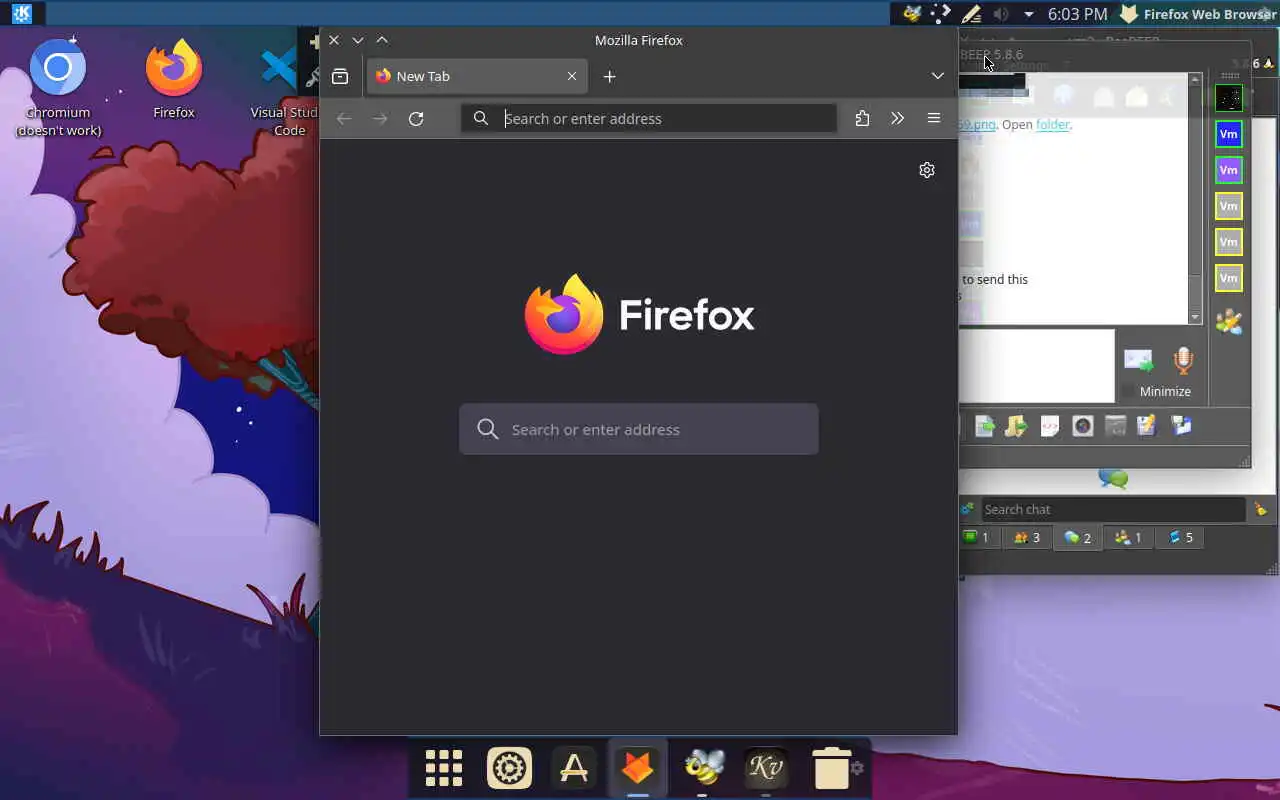Open the font/app store dock icon
1280x800 pixels.
pos(574,768)
